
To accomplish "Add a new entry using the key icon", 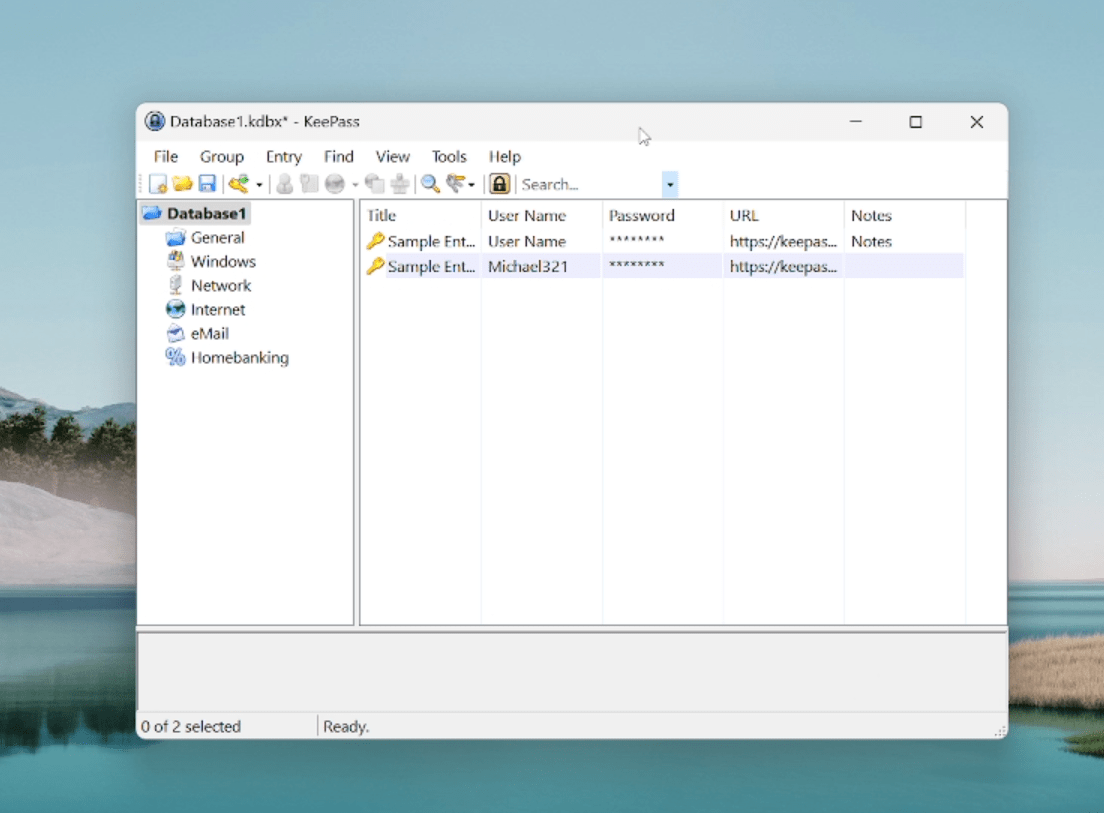I will [240, 184].
